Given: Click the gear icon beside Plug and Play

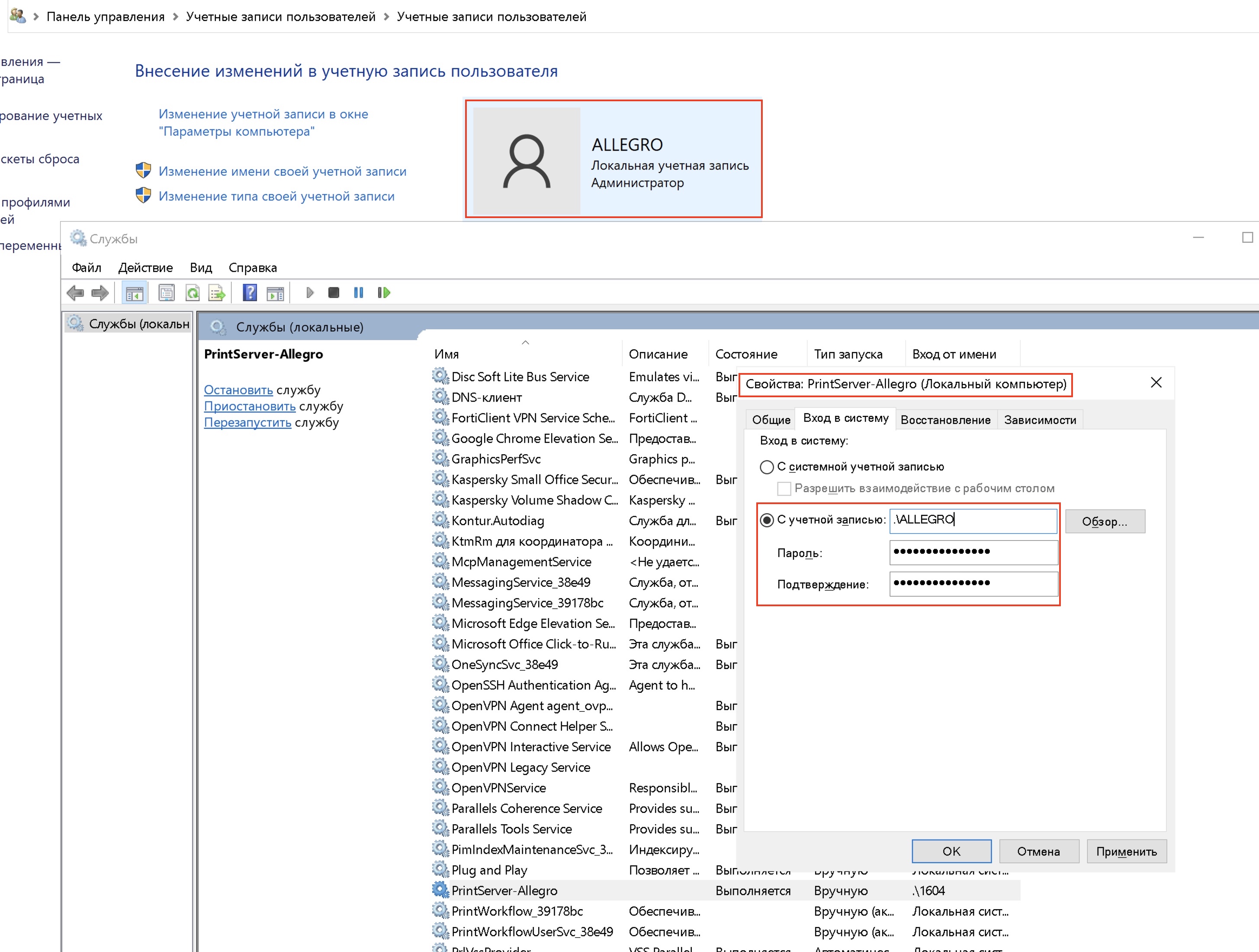Looking at the screenshot, I should (440, 869).
